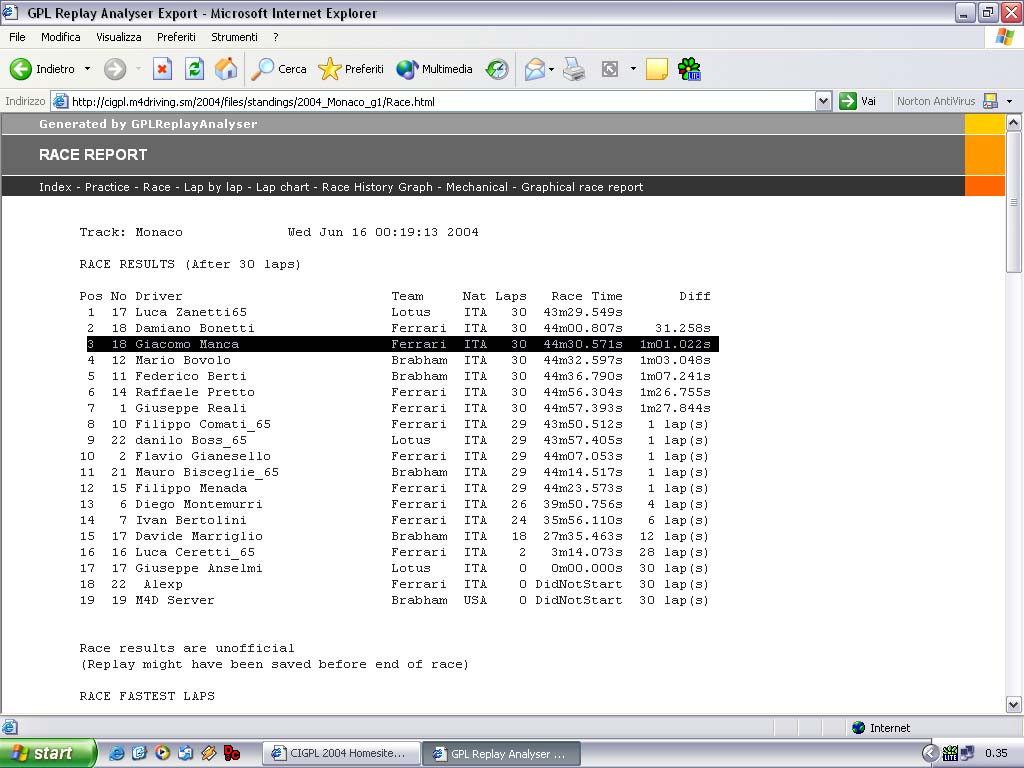This screenshot has width=1024, height=768.
Task: Stop page loading with red X icon
Action: click(x=162, y=69)
